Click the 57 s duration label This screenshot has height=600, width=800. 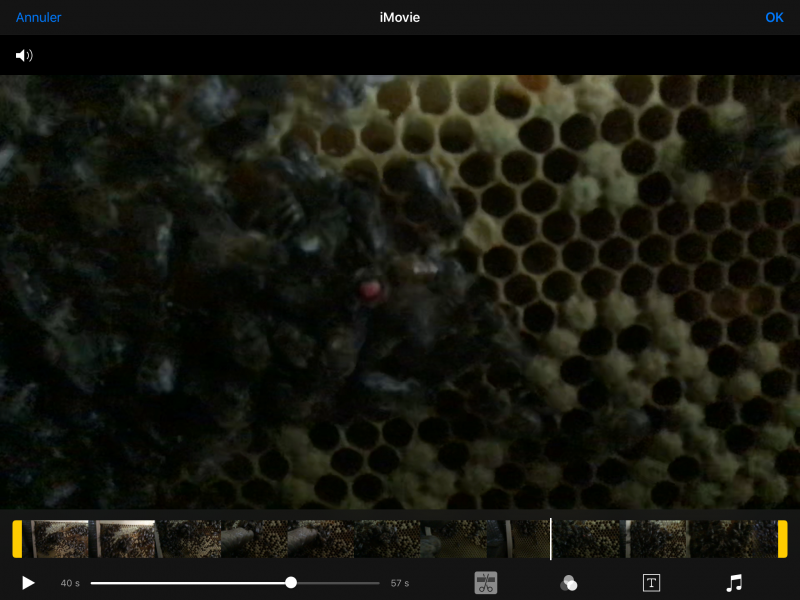399,583
